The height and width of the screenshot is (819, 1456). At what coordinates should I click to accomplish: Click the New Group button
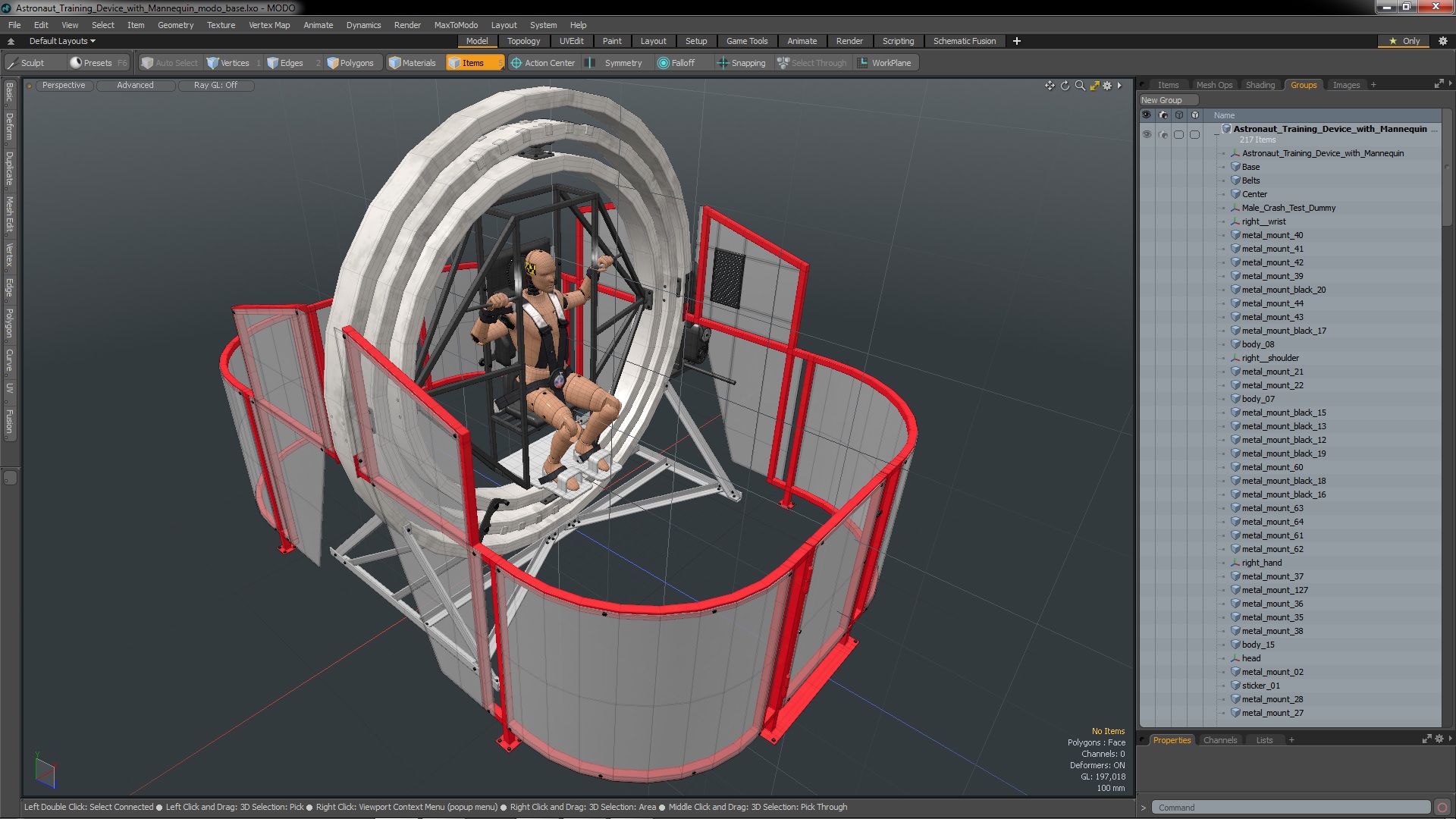coord(1168,100)
